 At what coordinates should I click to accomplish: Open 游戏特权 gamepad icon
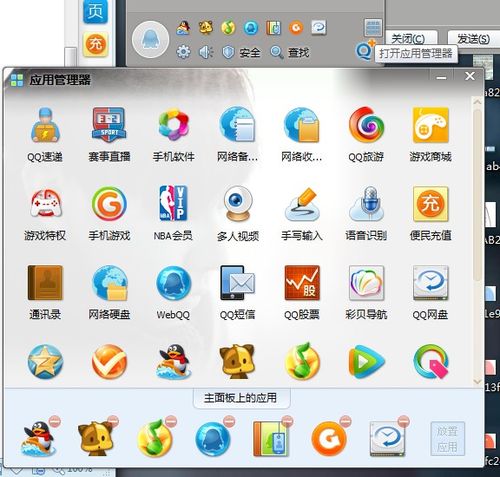45,203
